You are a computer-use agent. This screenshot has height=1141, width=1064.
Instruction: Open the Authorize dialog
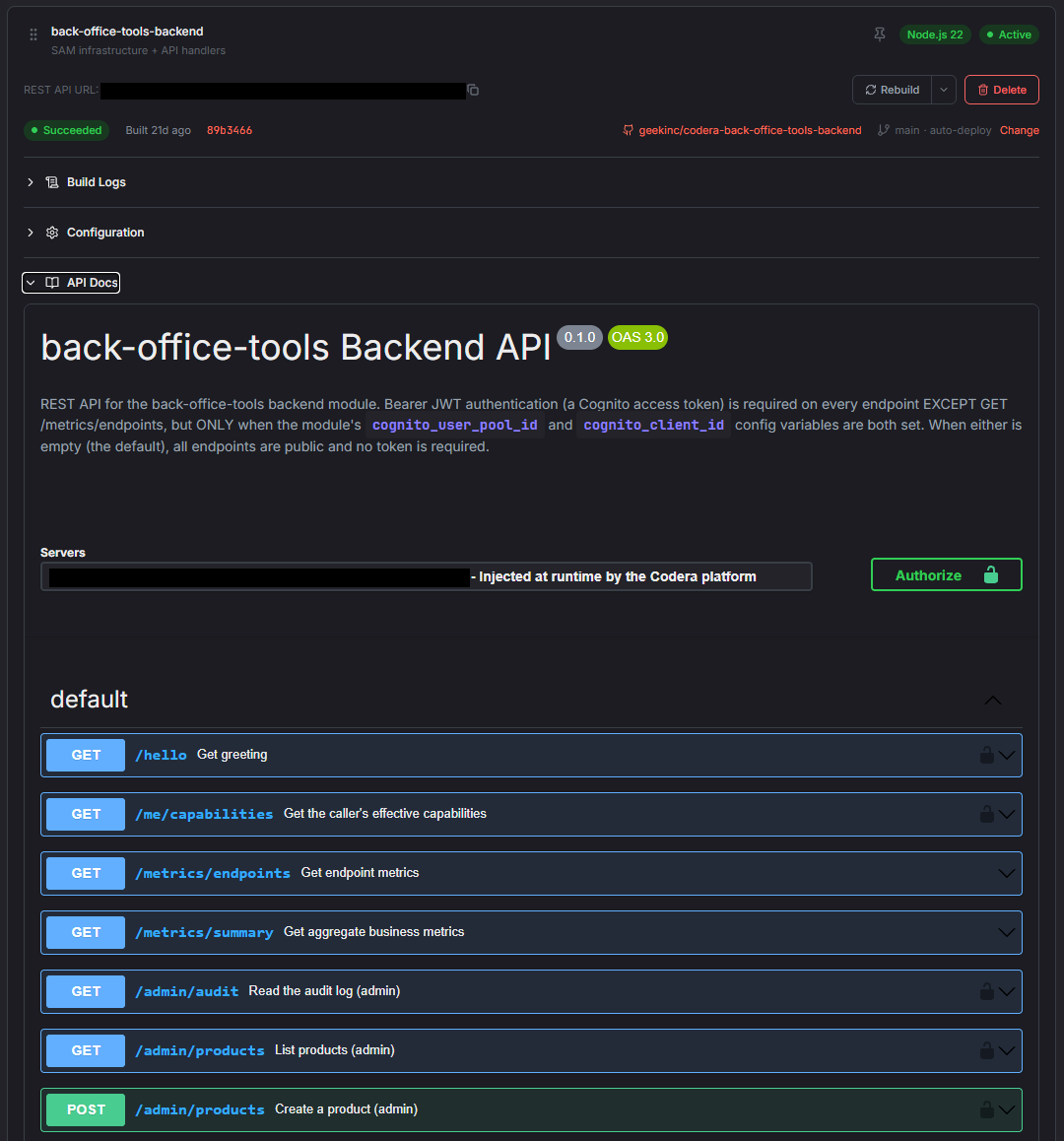point(946,574)
